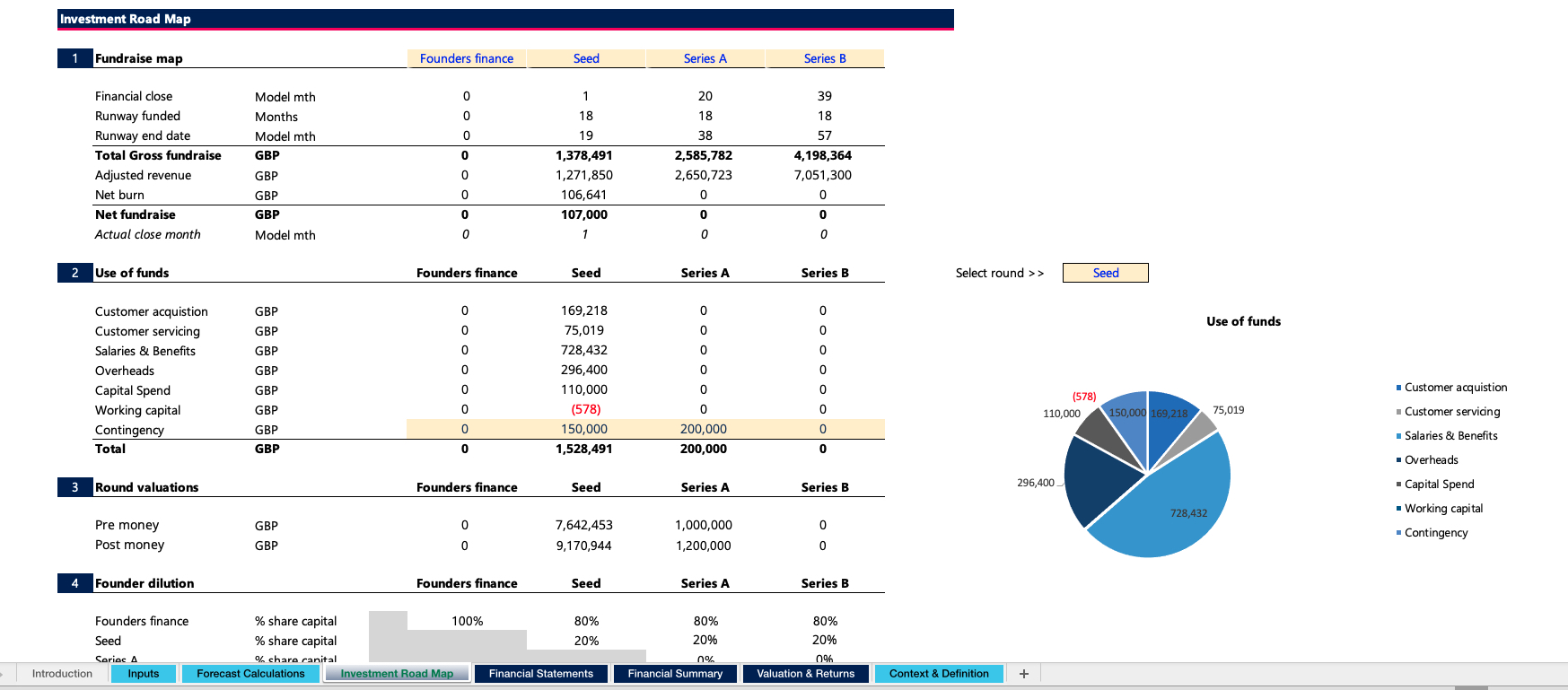Switch to the Inputs sheet tab

pyautogui.click(x=144, y=673)
